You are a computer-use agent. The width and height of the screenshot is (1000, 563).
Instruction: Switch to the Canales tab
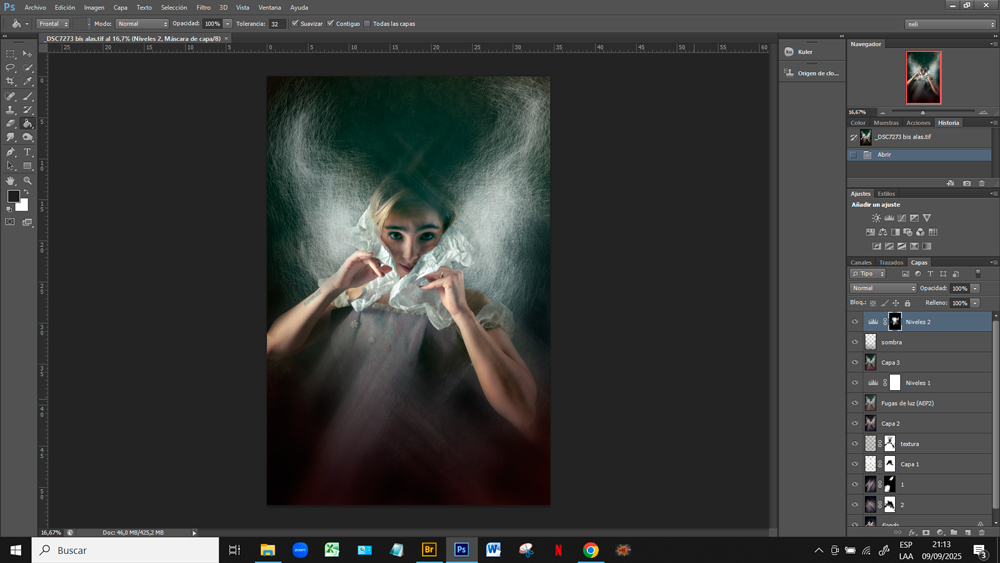[x=861, y=262]
